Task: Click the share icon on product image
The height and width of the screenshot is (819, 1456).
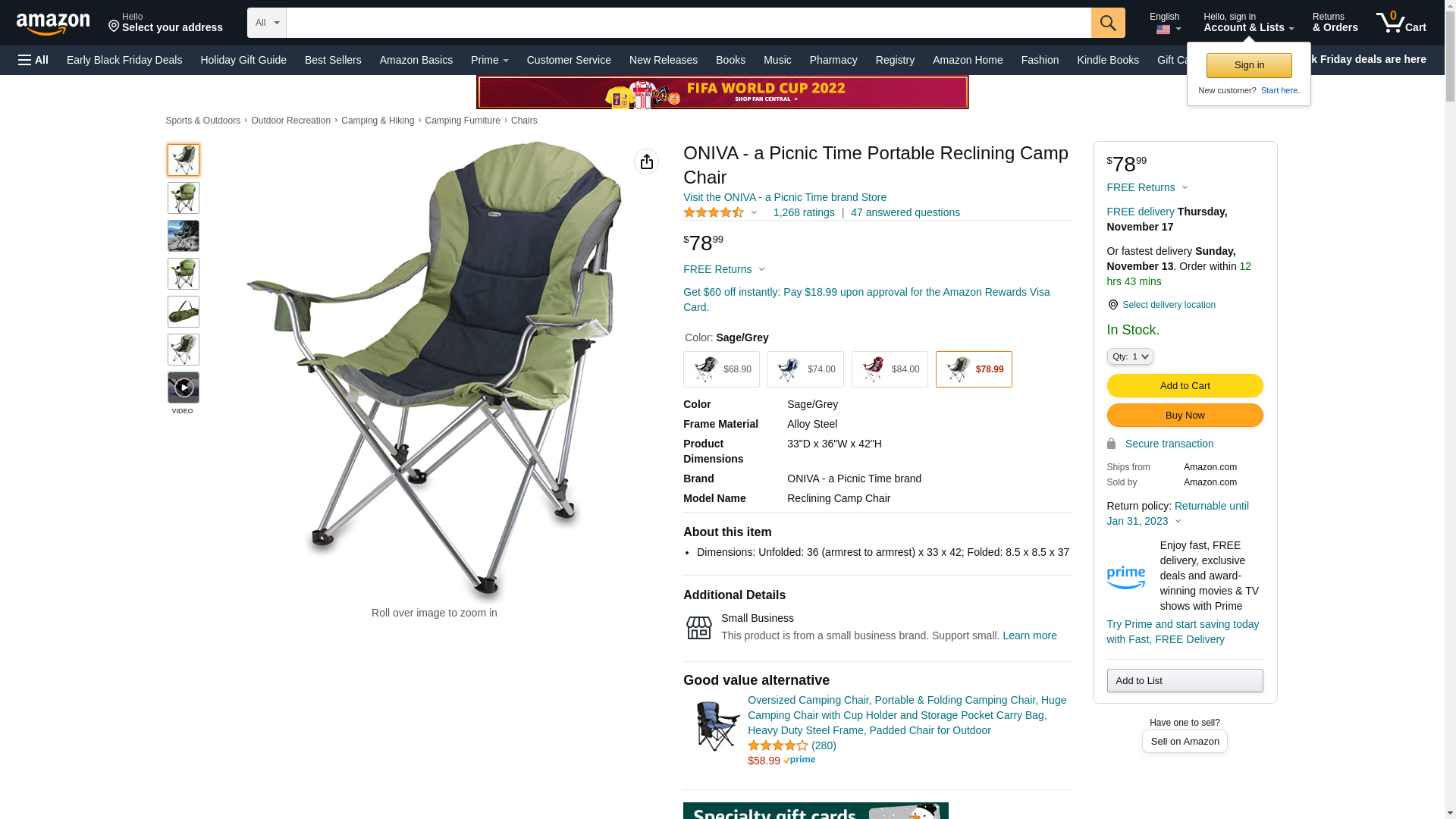Action: 646,162
